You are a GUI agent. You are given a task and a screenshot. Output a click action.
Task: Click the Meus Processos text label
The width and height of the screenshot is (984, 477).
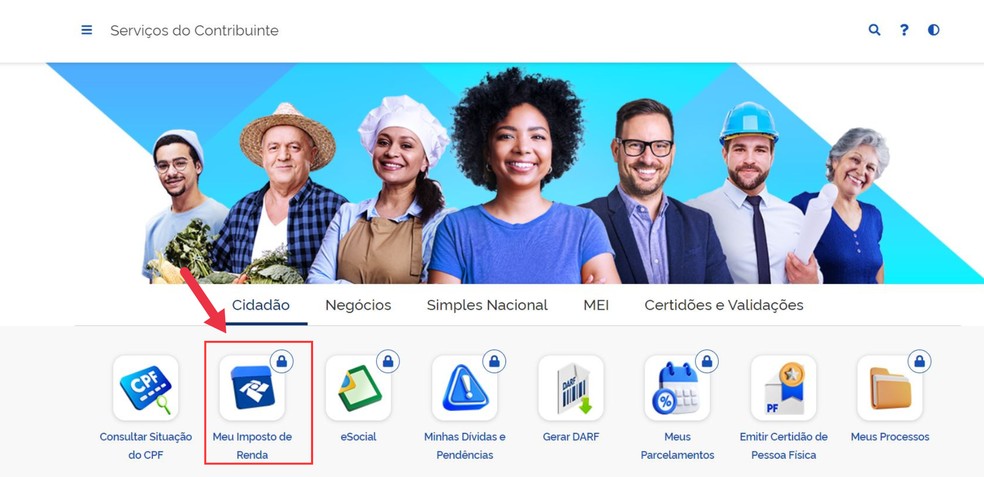click(x=890, y=437)
